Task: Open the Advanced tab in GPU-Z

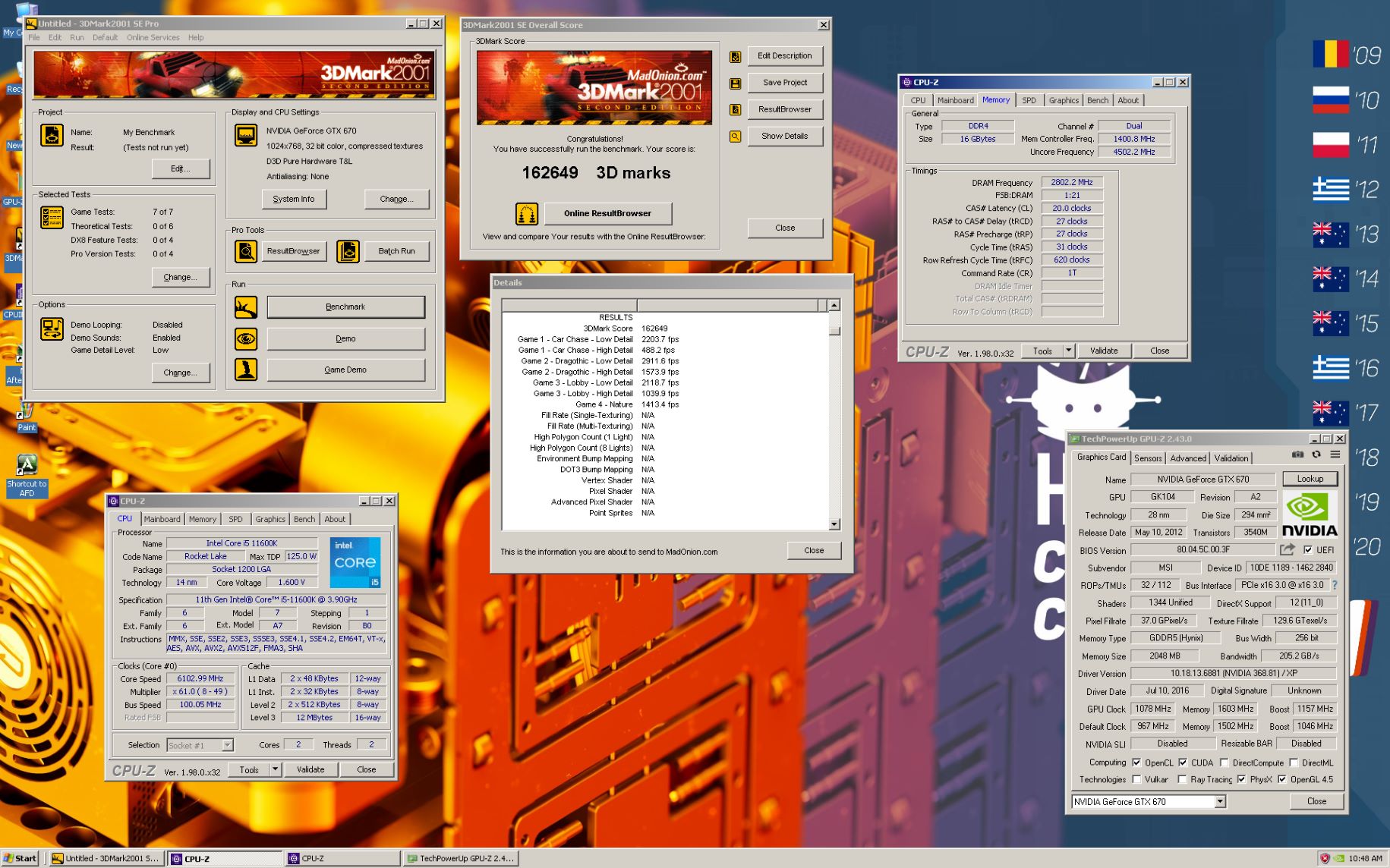Action: click(1188, 458)
